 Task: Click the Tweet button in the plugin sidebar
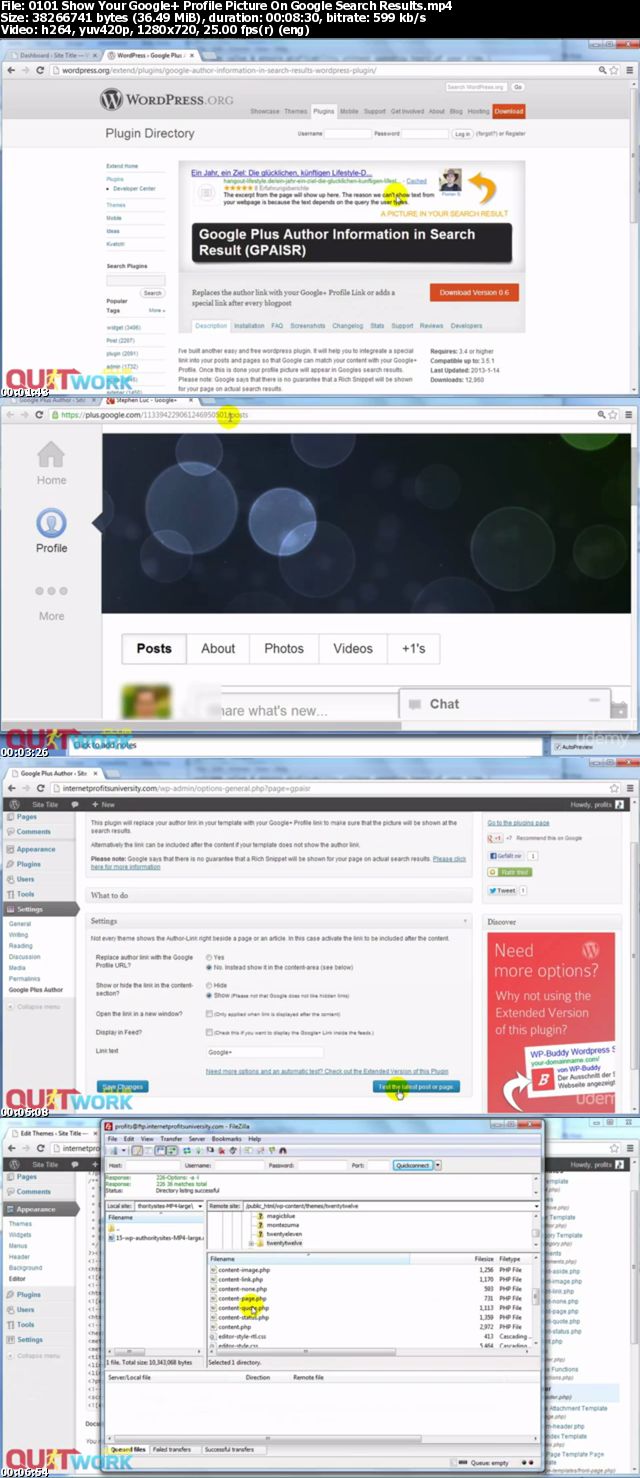(503, 890)
